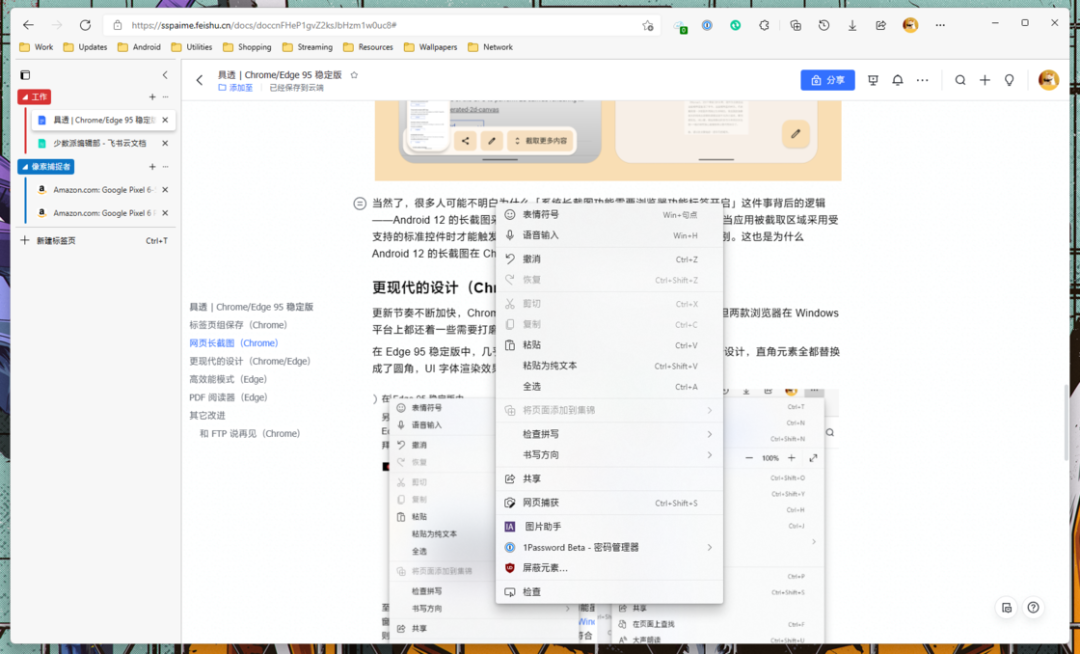Select 共享 in context menu
The width and height of the screenshot is (1080, 654).
(x=610, y=478)
